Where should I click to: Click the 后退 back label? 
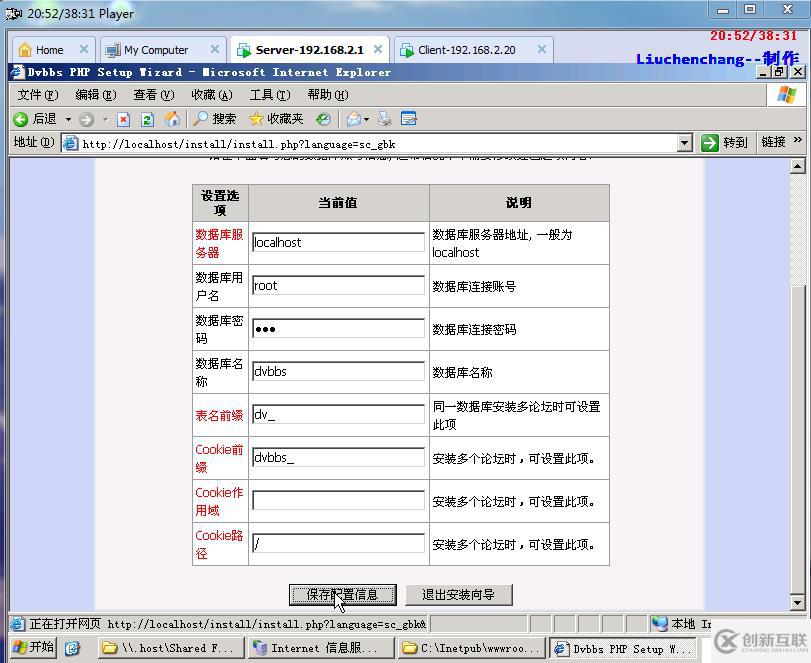44,119
